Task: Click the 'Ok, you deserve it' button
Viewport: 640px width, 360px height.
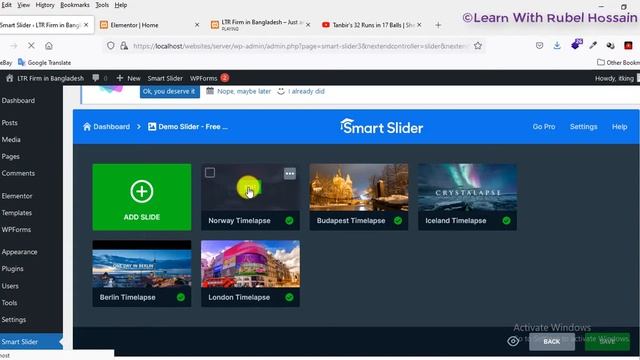Action: click(169, 91)
